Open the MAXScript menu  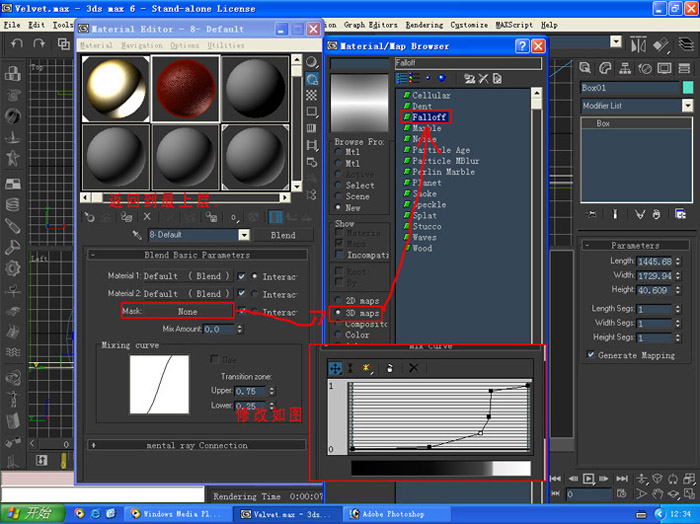[514, 25]
